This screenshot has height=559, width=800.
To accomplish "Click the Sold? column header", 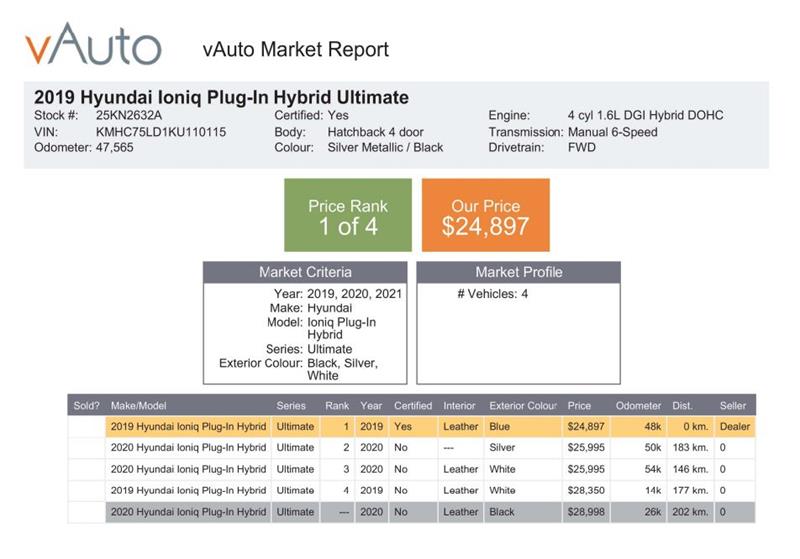I will tap(87, 406).
